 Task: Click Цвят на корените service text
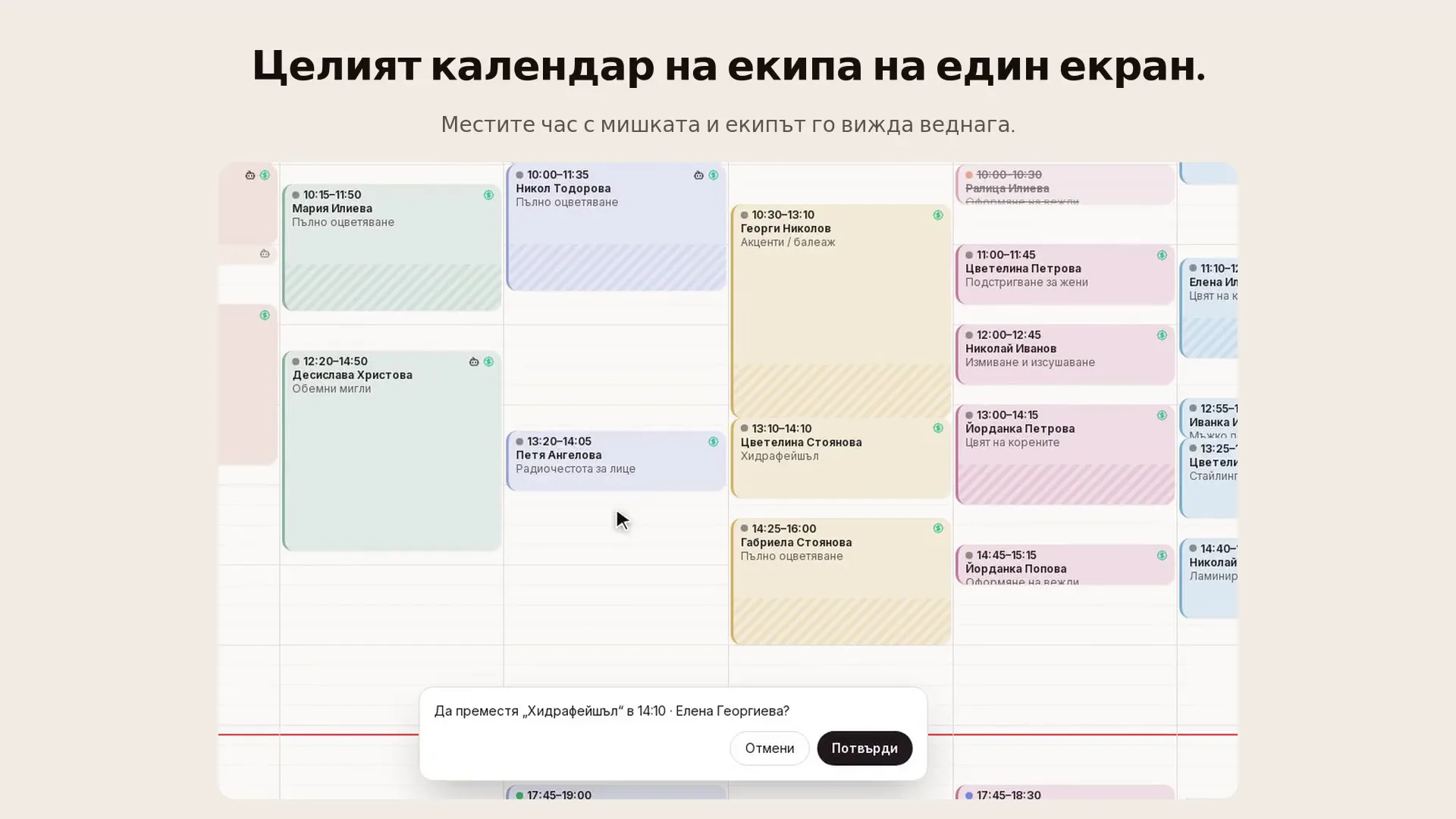point(1012,442)
